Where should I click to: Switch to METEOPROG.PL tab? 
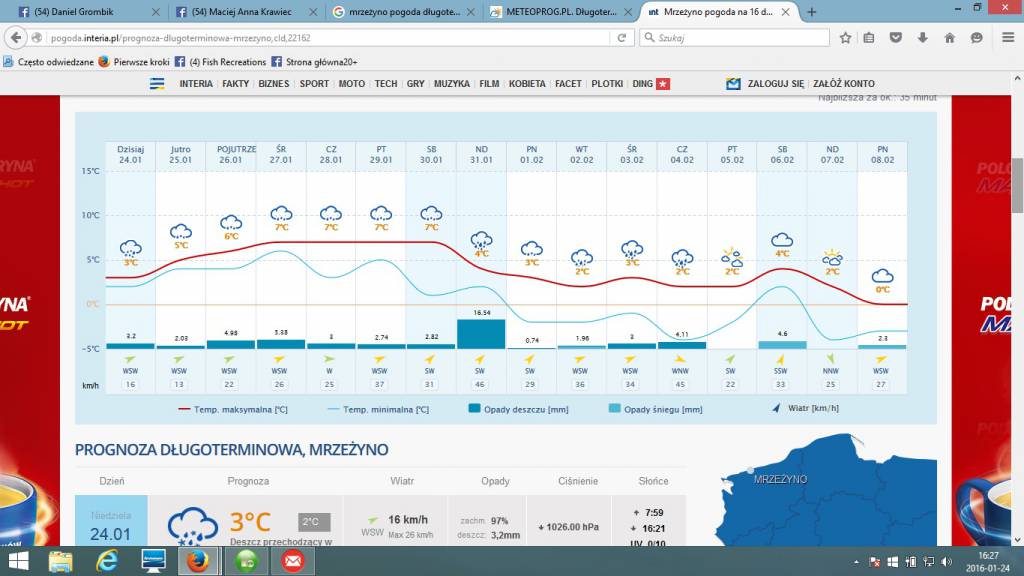tap(561, 12)
